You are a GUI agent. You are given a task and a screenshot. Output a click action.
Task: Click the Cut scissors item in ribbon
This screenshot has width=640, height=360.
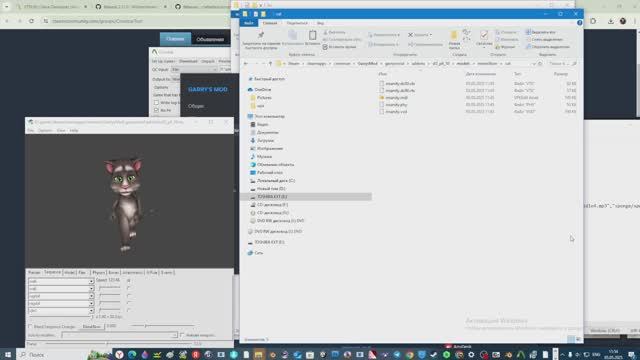point(334,32)
